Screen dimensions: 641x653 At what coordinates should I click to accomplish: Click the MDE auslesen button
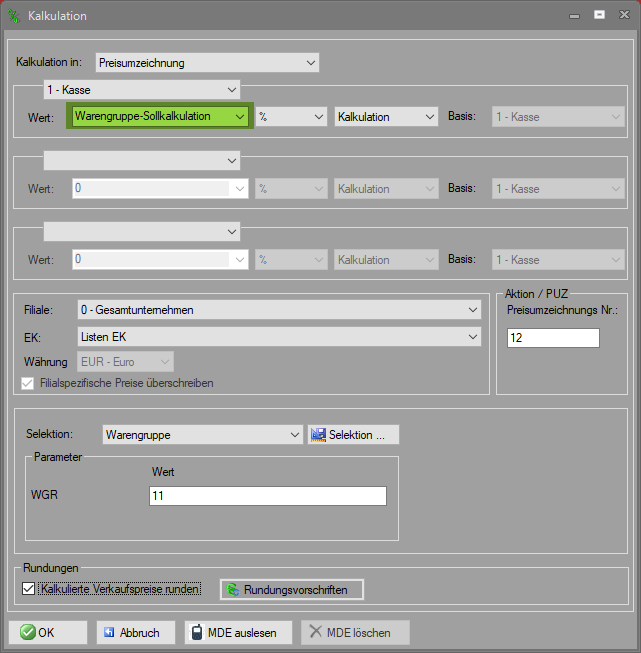(x=239, y=632)
